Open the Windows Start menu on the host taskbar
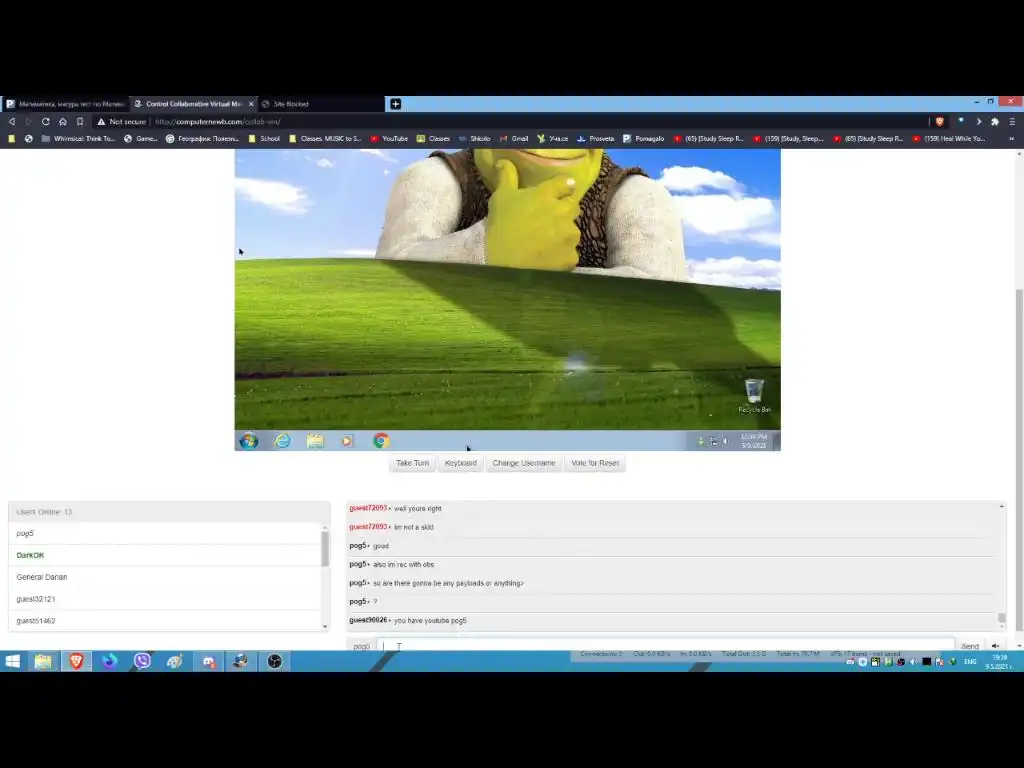This screenshot has width=1024, height=768. [12, 662]
